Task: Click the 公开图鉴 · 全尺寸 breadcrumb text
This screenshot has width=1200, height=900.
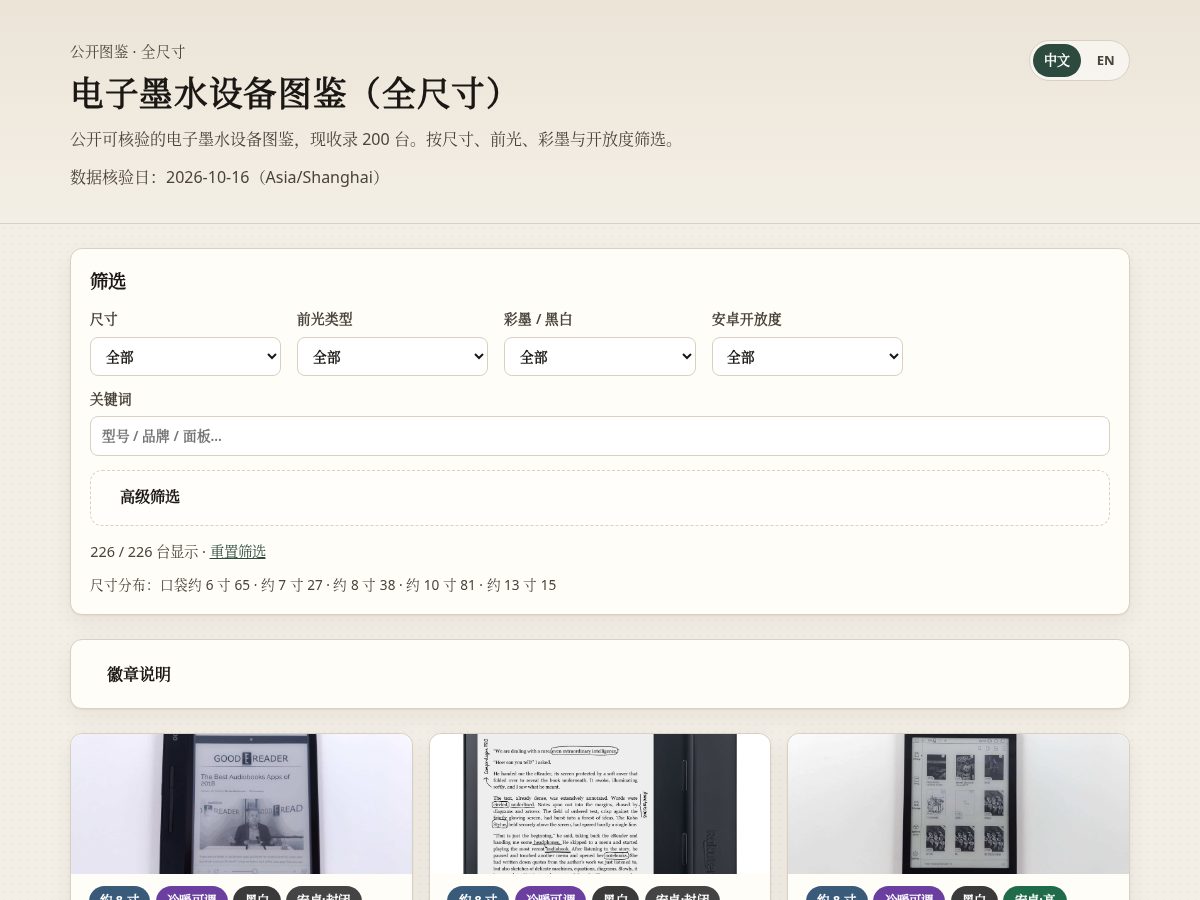Action: (128, 52)
